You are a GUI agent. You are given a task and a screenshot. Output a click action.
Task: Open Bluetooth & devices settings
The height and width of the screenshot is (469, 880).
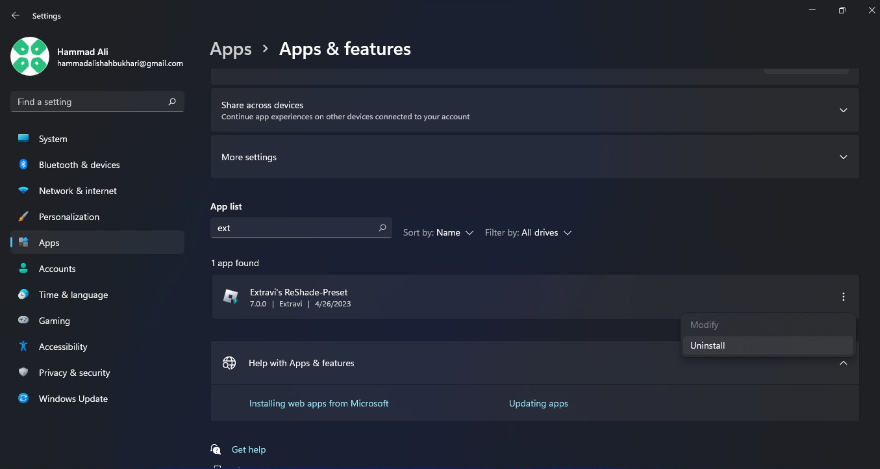pyautogui.click(x=78, y=165)
